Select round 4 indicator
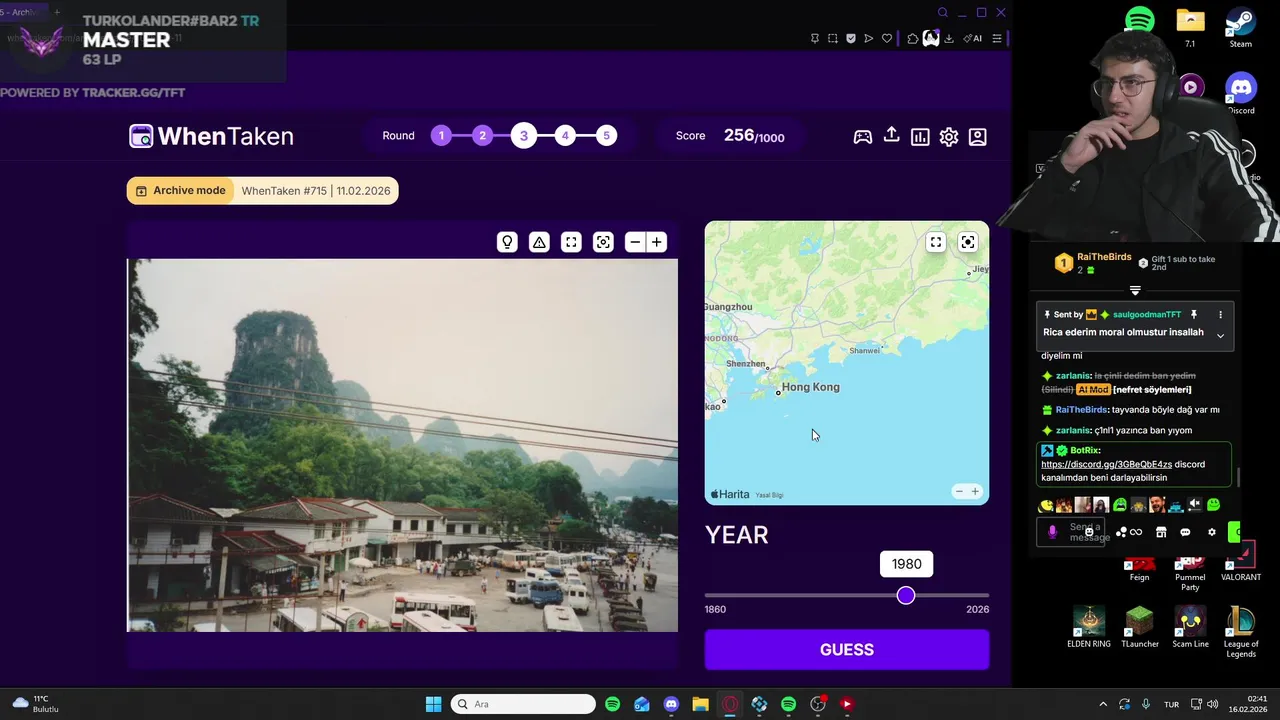 point(565,136)
